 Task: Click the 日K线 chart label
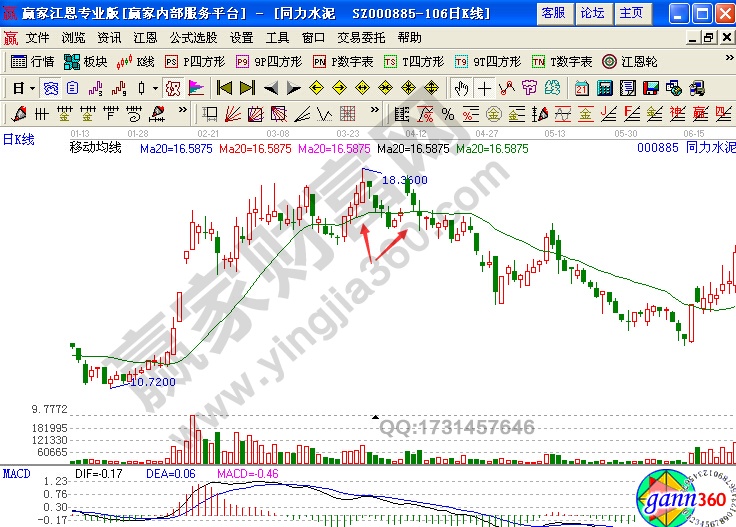pyautogui.click(x=18, y=139)
